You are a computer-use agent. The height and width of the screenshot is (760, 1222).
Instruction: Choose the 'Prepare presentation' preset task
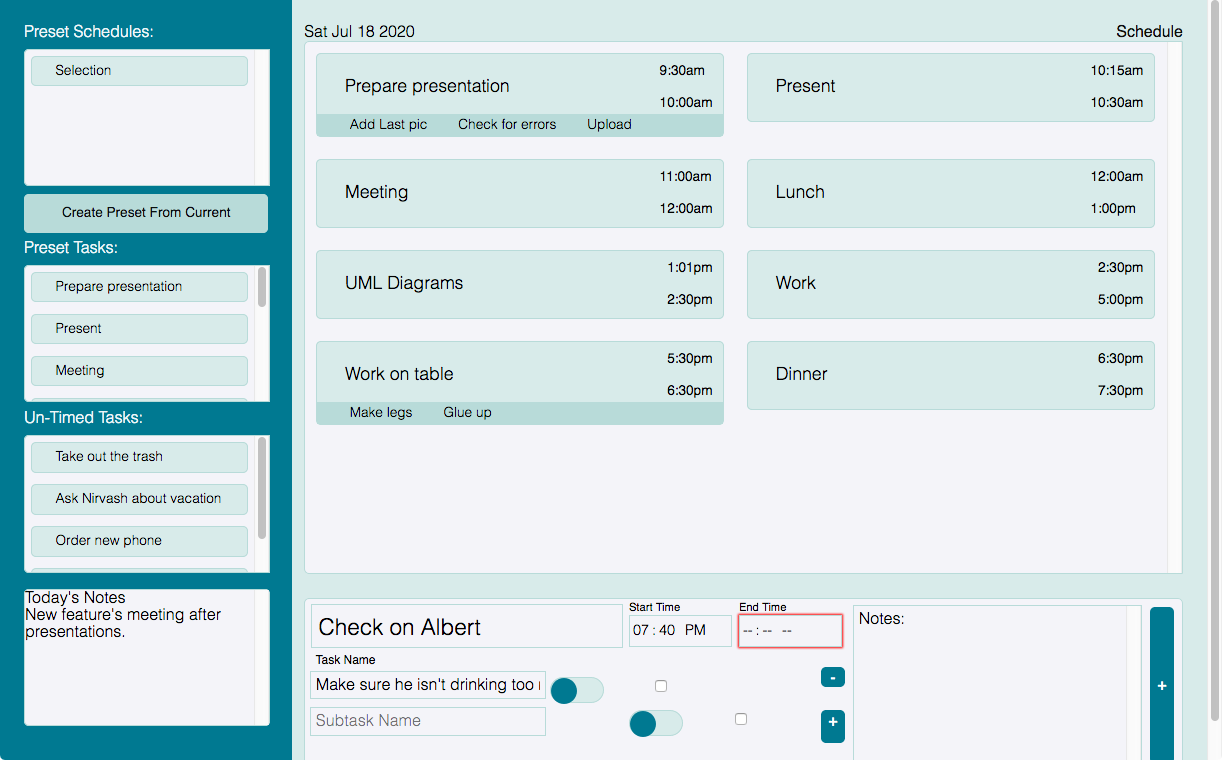pos(139,287)
